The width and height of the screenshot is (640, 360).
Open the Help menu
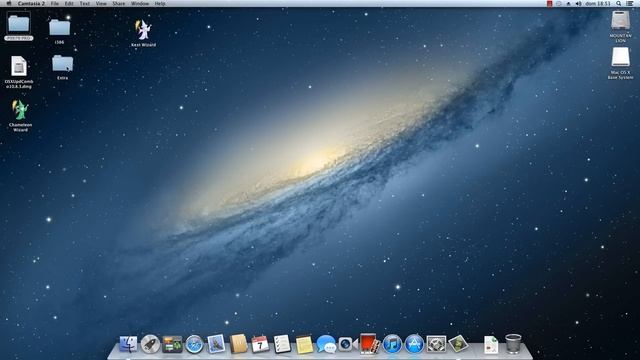click(160, 3)
